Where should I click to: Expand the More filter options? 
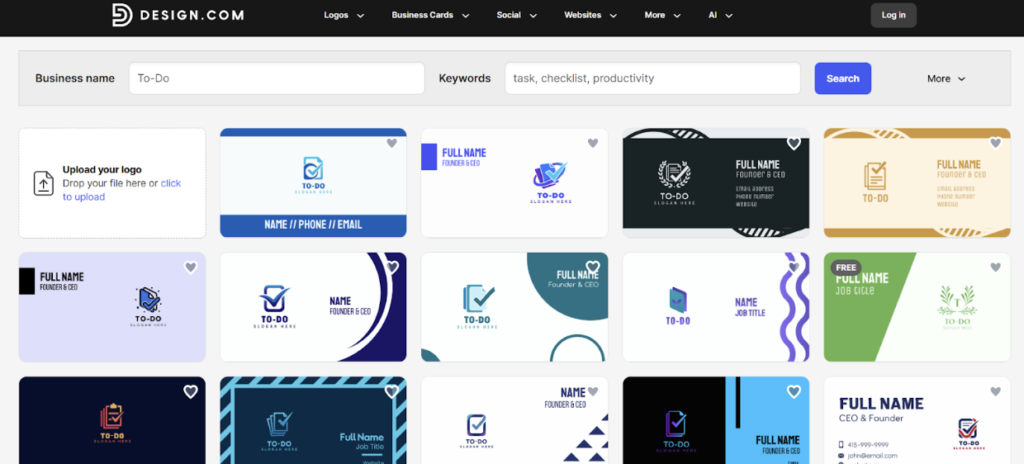pos(946,78)
